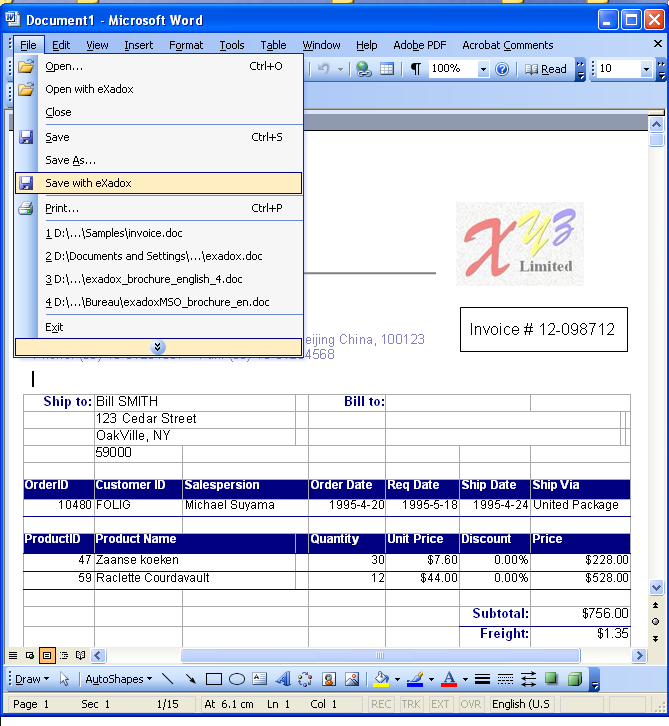The width and height of the screenshot is (669, 726).
Task: Open the font size dropdown showing 10
Action: click(x=646, y=69)
